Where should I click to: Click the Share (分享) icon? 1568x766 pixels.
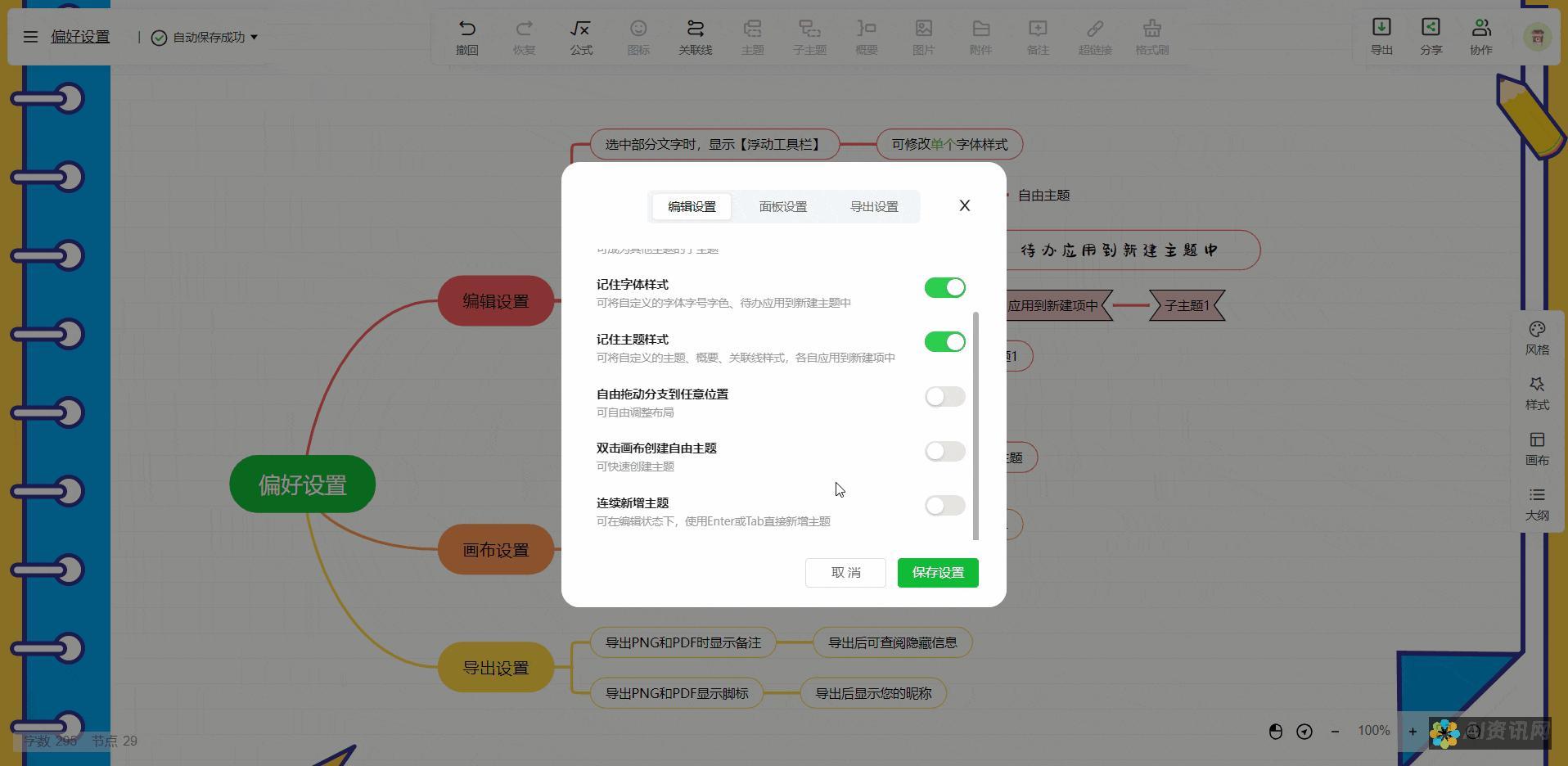click(x=1431, y=37)
